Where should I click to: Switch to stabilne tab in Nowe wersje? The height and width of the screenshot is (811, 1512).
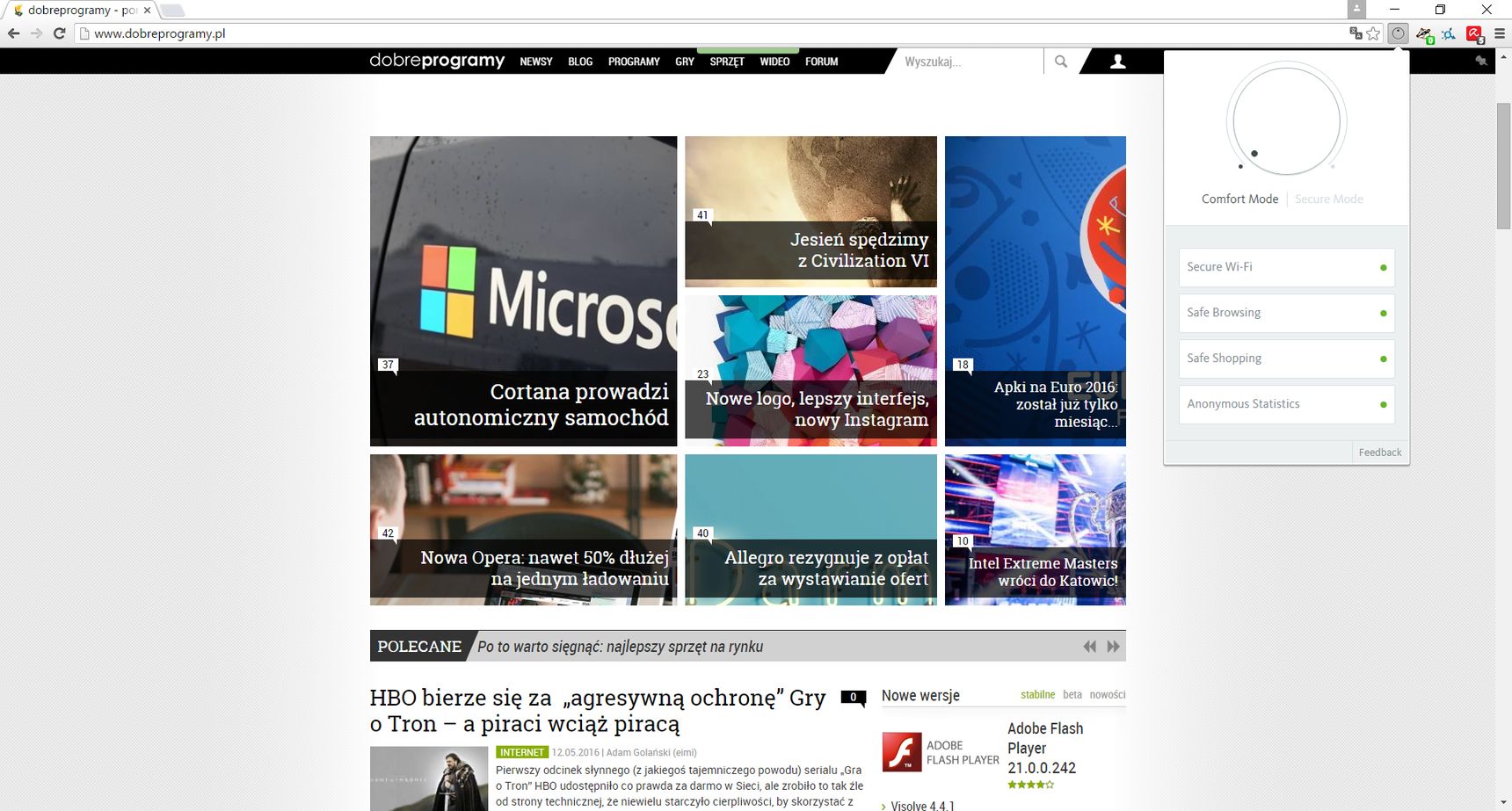(1037, 694)
